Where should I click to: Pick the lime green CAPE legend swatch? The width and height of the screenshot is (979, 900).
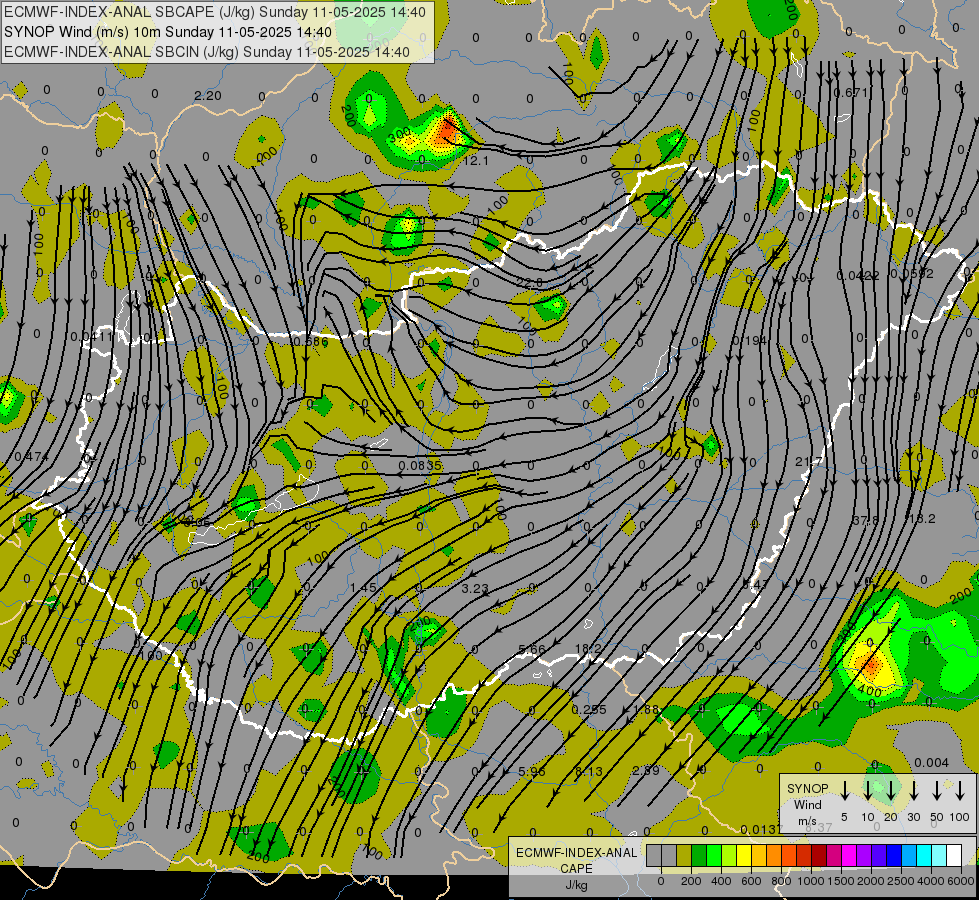pos(729,856)
